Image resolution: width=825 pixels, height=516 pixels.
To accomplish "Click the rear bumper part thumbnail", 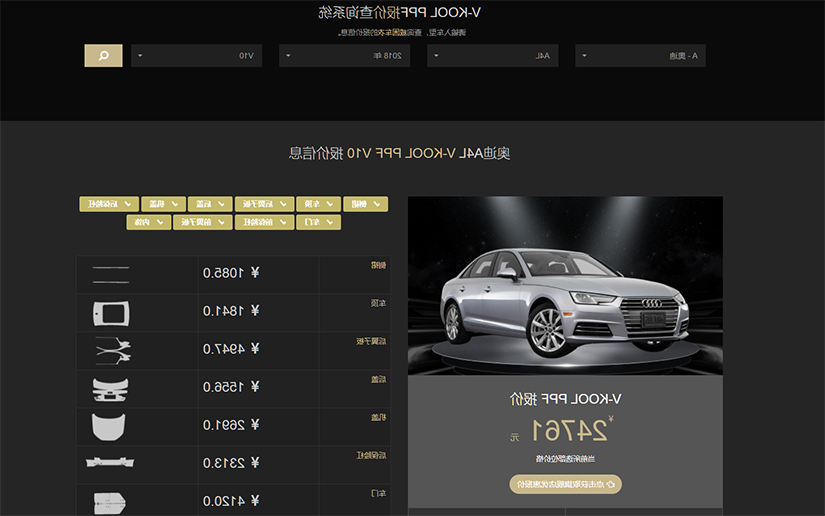I will click(x=110, y=462).
